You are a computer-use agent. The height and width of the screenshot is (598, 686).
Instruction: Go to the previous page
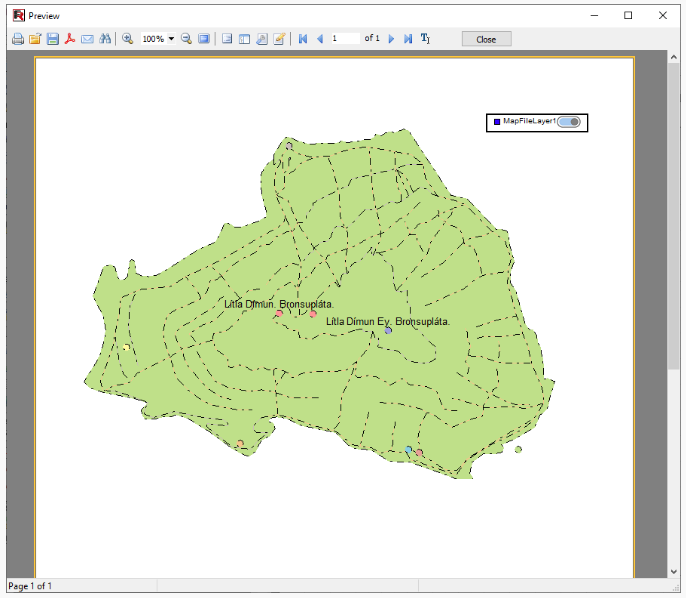tap(320, 39)
